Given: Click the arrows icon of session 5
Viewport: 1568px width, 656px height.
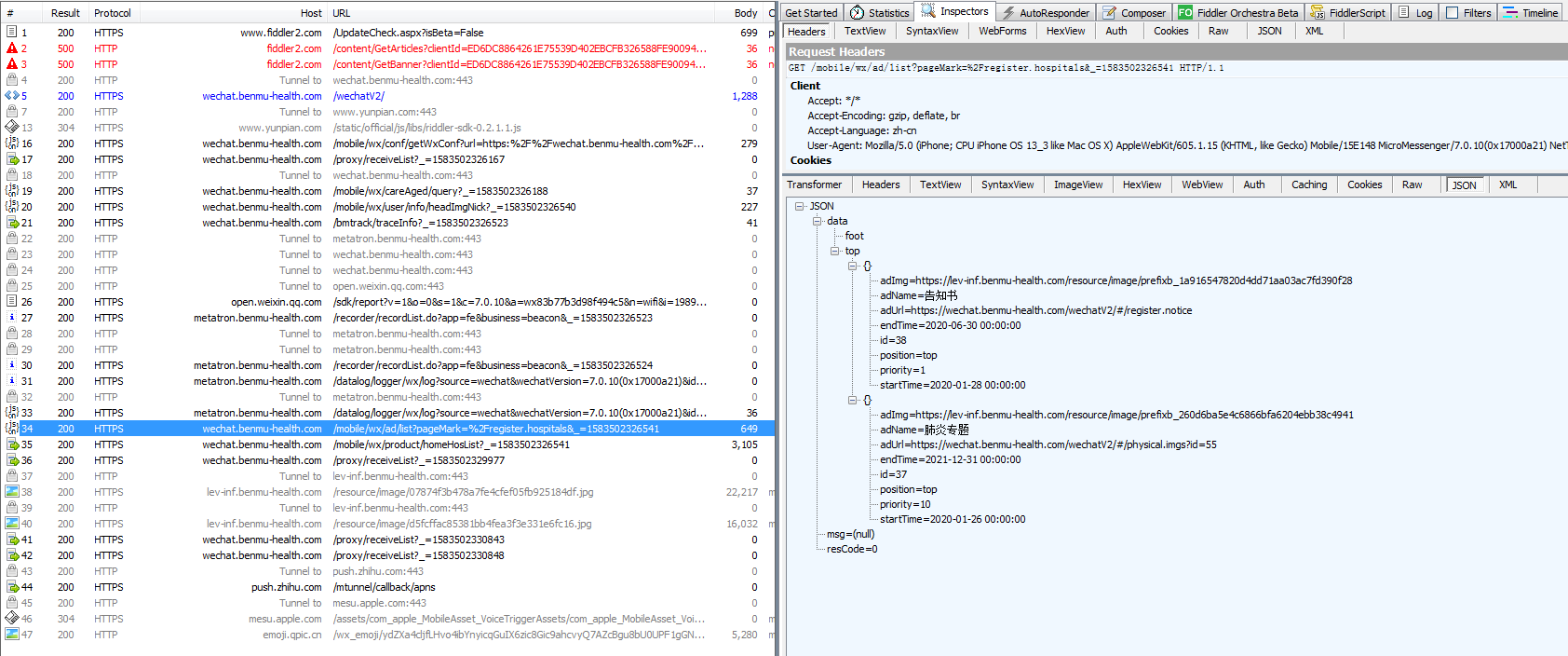Looking at the screenshot, I should click(12, 95).
